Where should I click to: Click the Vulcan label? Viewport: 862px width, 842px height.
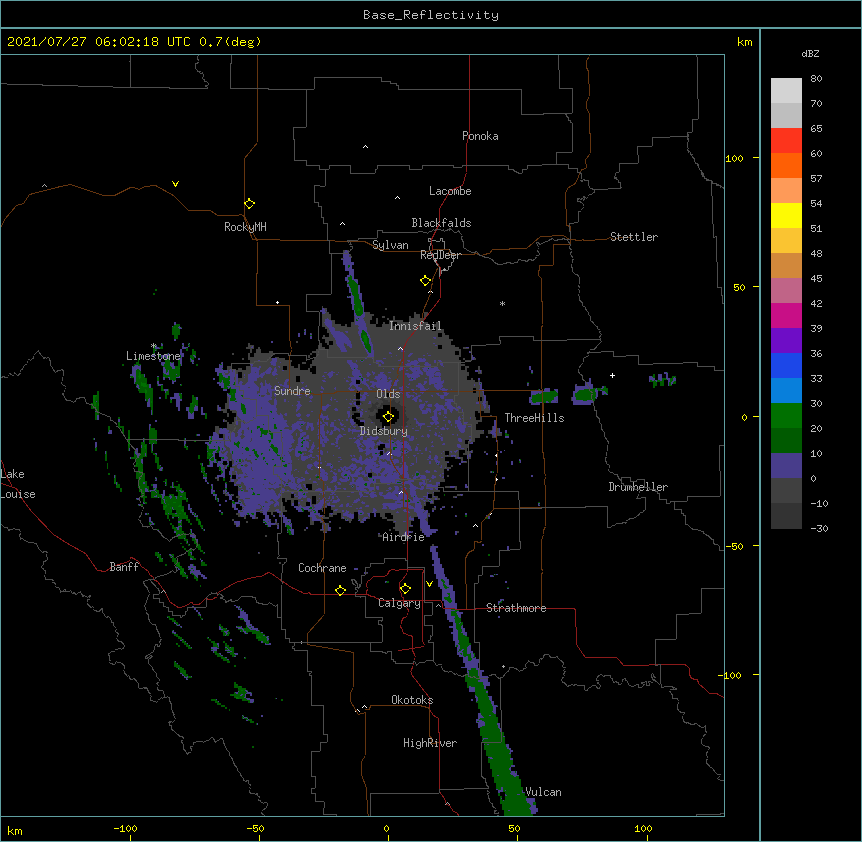coord(543,792)
